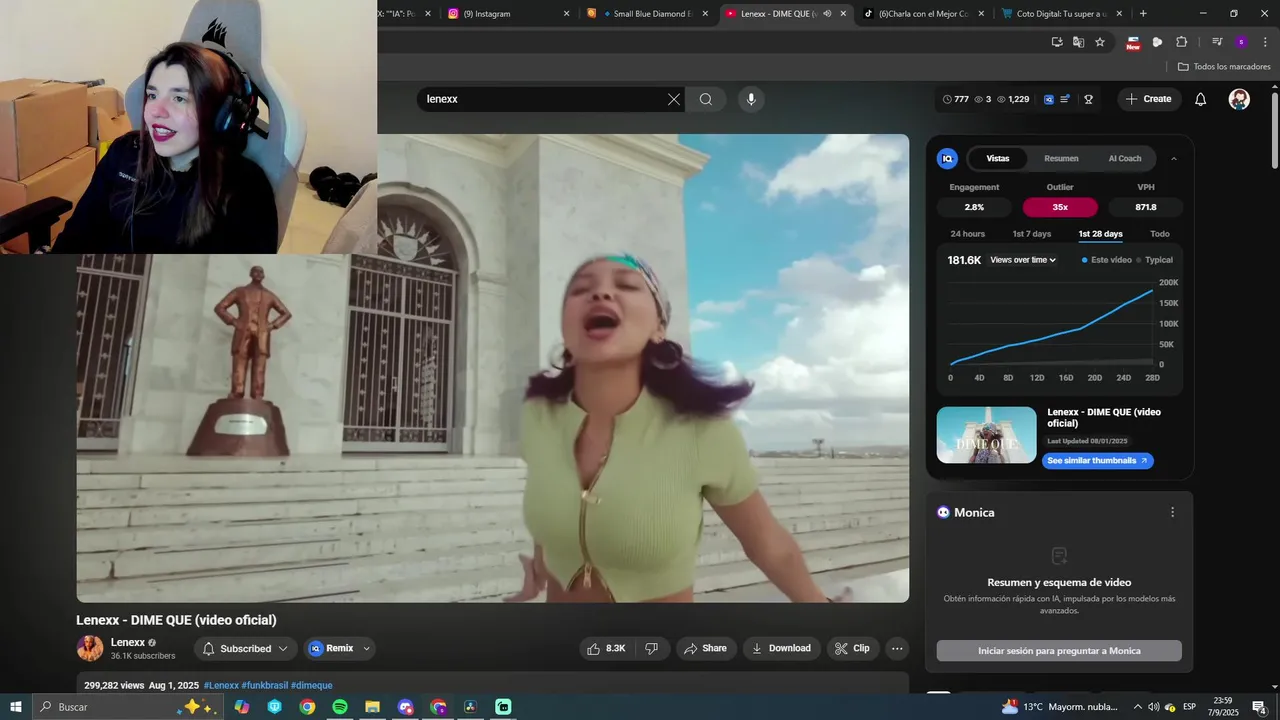Open Monica panel options three dots
1280x720 pixels.
[x=1173, y=512]
